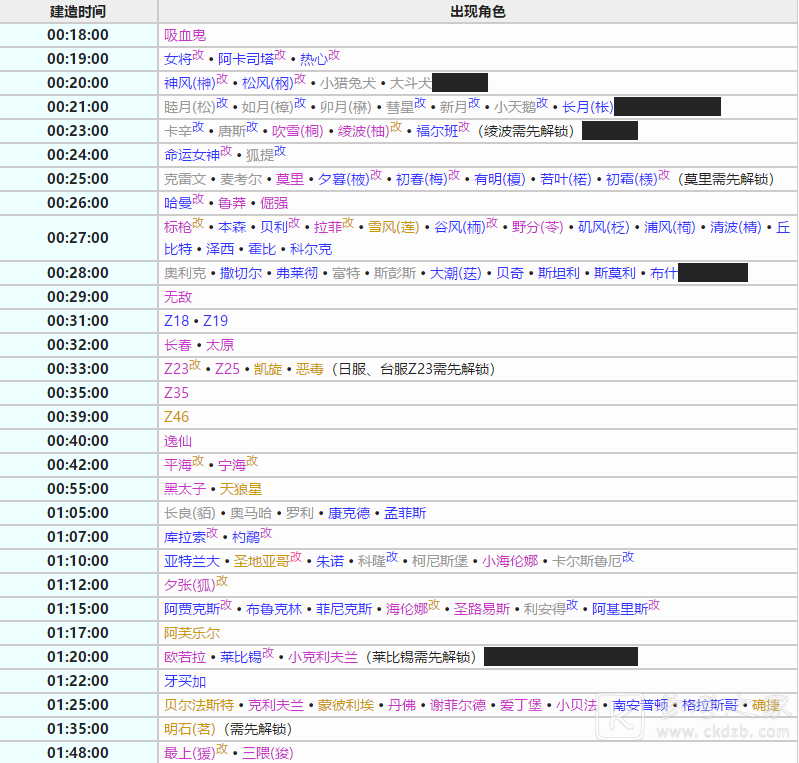Open the 阿卡司塔 character link
Image resolution: width=799 pixels, height=763 pixels.
(246, 59)
